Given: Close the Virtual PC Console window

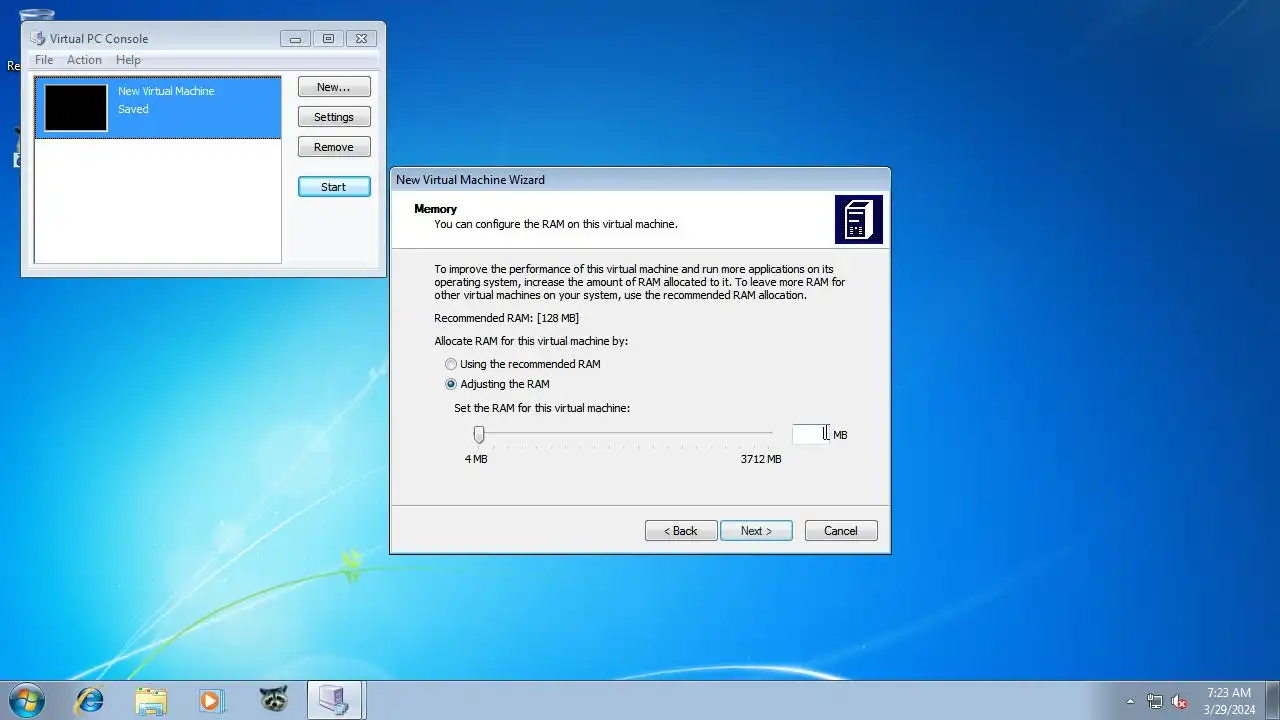Looking at the screenshot, I should tap(361, 39).
